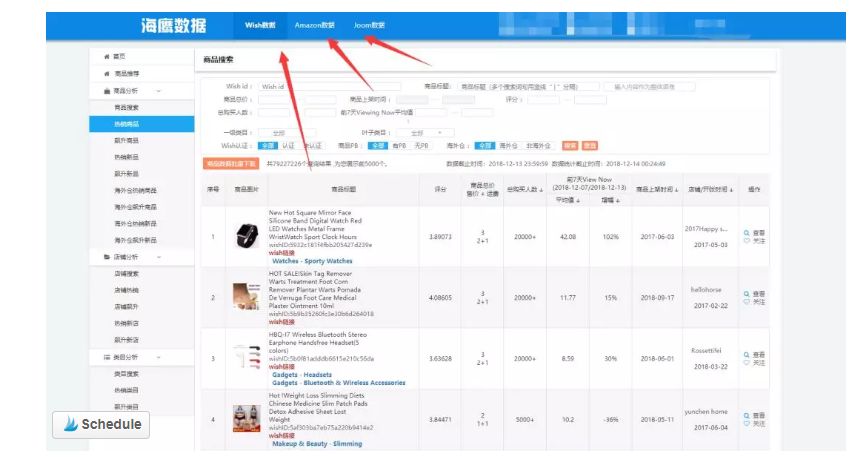Click the list icon next to 类目分析
This screenshot has height=457, width=868.
[x=107, y=357]
